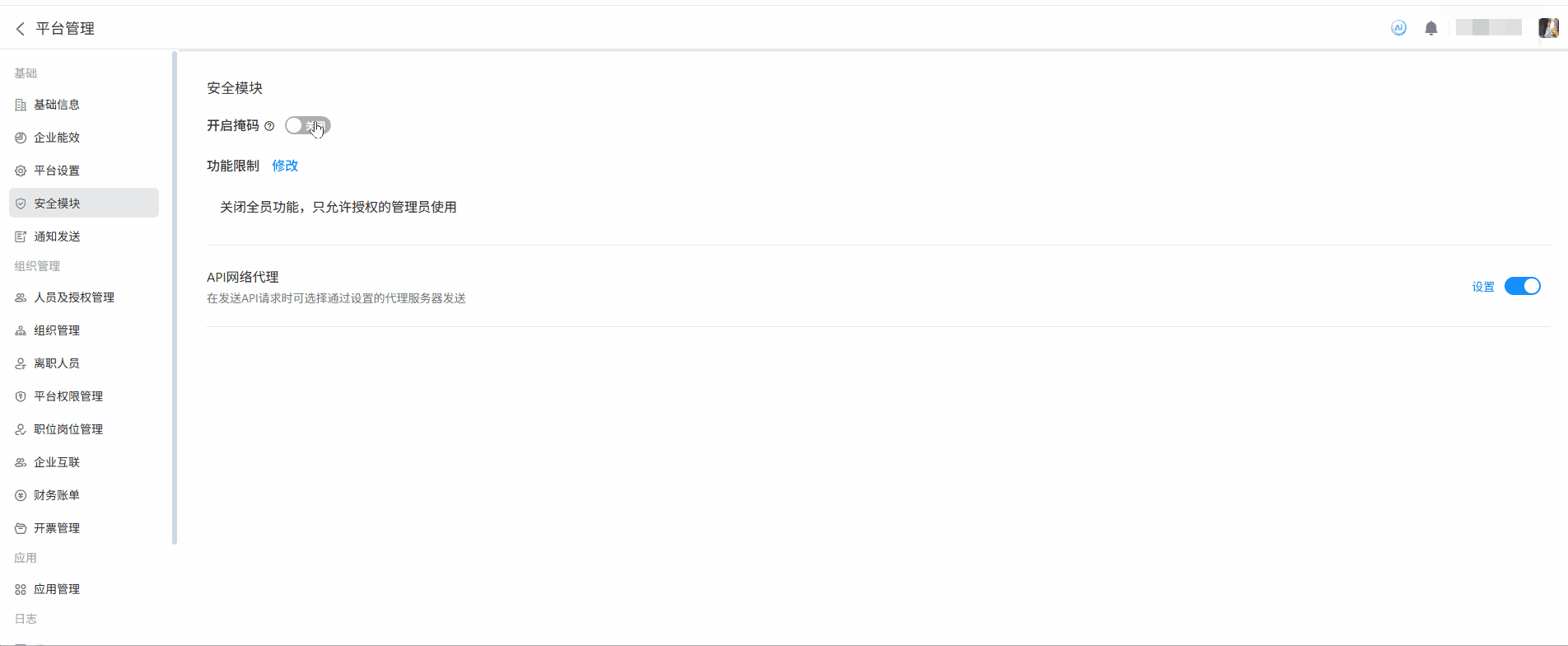
Task: Click the back arrow beside 平台管理
Action: coord(21,29)
